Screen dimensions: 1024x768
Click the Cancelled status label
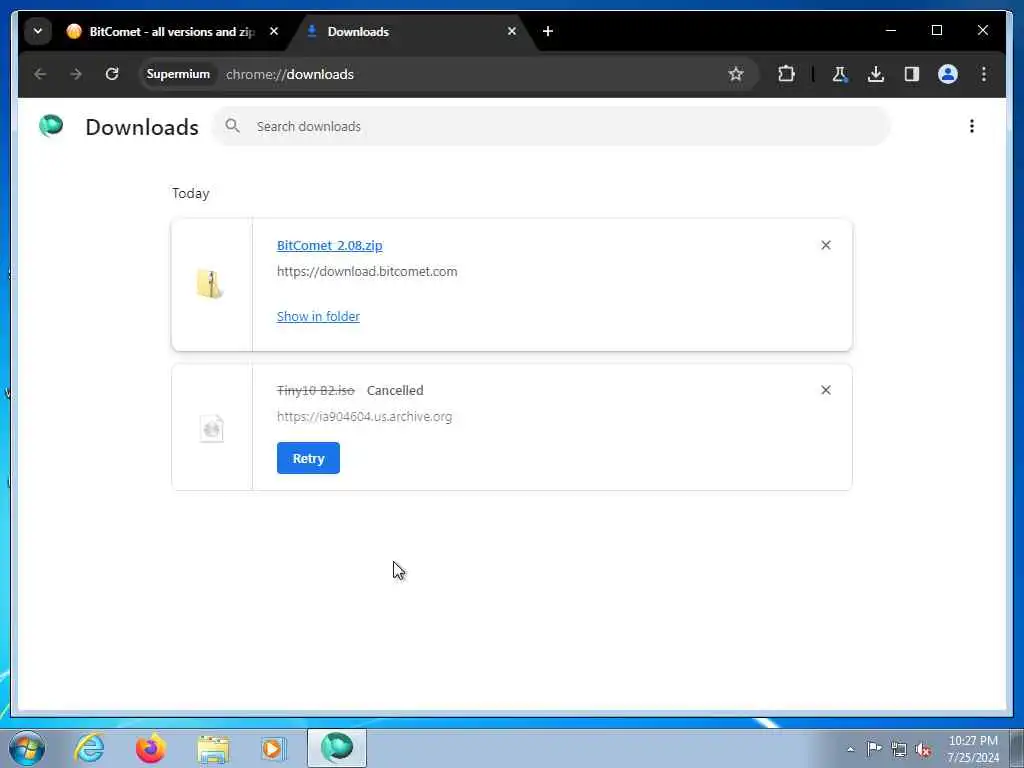click(395, 391)
